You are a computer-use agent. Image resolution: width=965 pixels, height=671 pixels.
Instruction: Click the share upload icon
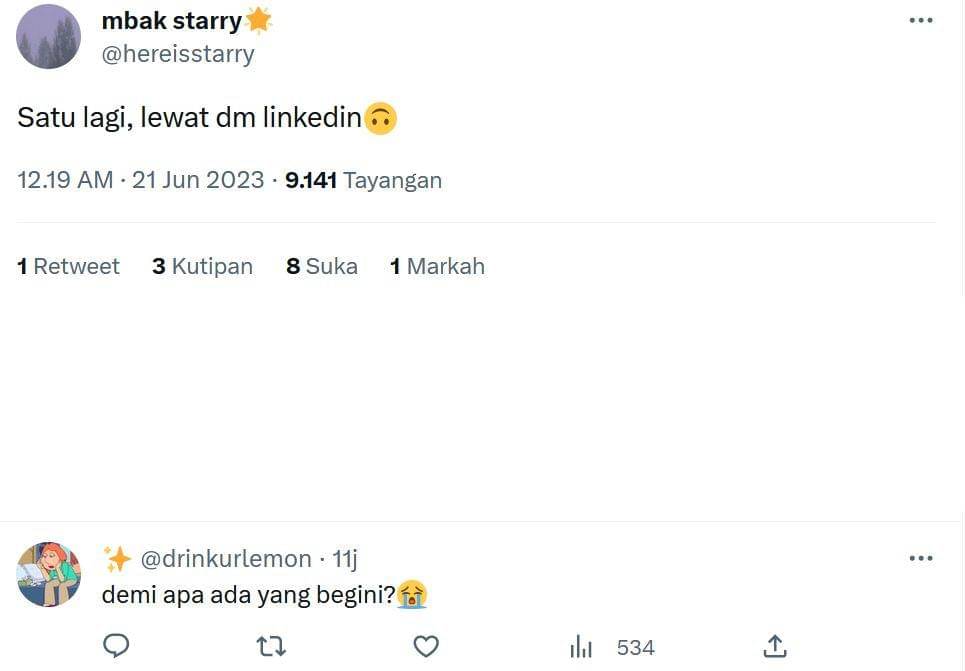pos(774,647)
